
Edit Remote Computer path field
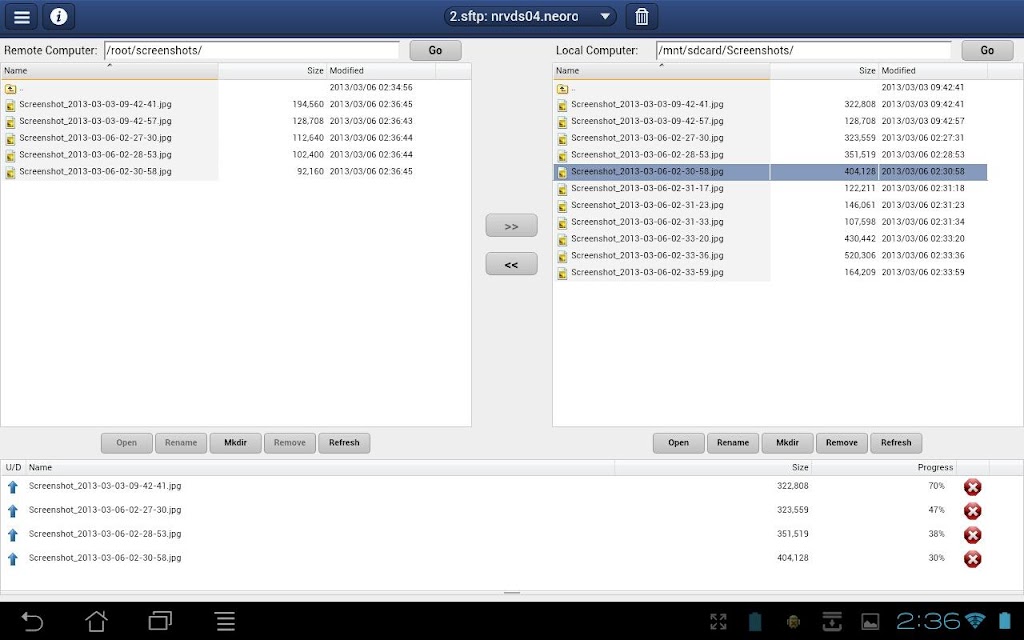click(x=251, y=50)
